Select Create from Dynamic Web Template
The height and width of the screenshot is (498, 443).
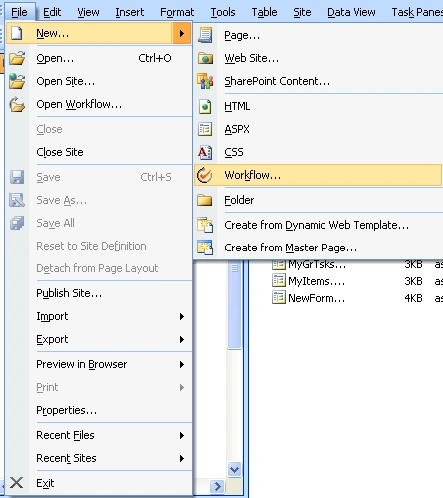(318, 225)
